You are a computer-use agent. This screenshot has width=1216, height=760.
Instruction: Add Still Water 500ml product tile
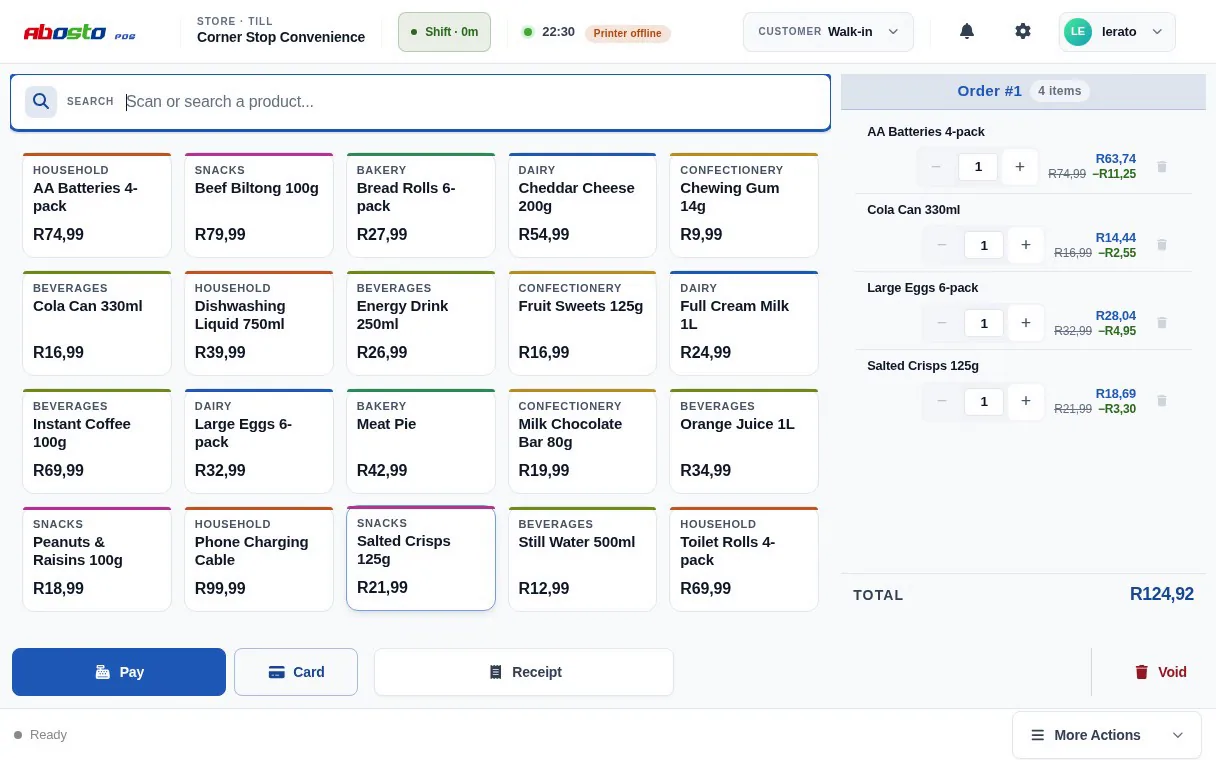click(582, 559)
